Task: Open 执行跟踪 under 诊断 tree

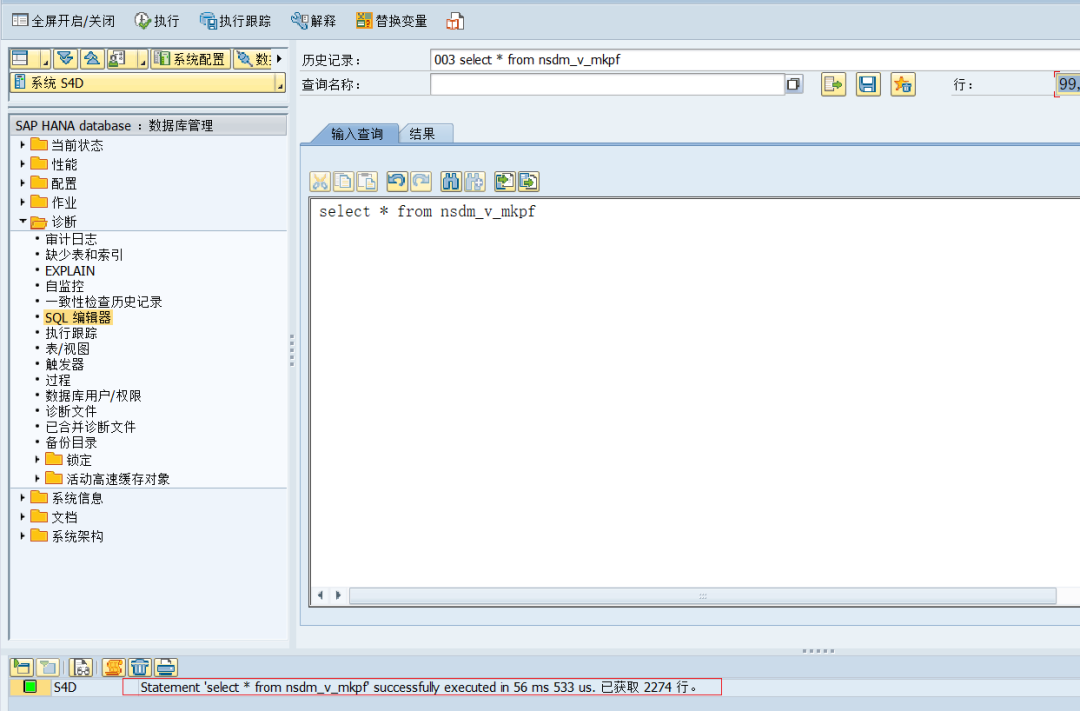Action: (71, 333)
